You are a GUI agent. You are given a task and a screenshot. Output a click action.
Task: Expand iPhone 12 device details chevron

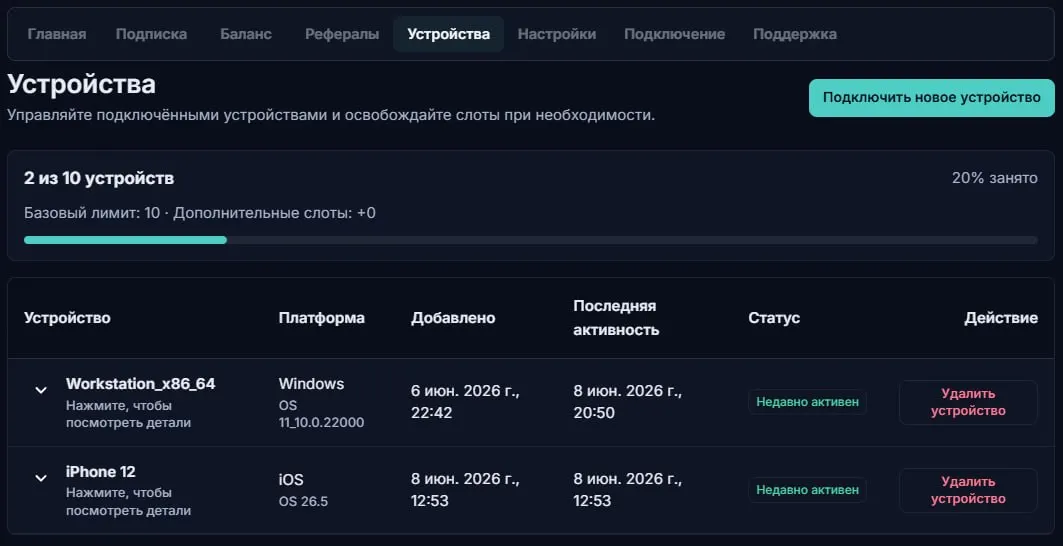[41, 478]
